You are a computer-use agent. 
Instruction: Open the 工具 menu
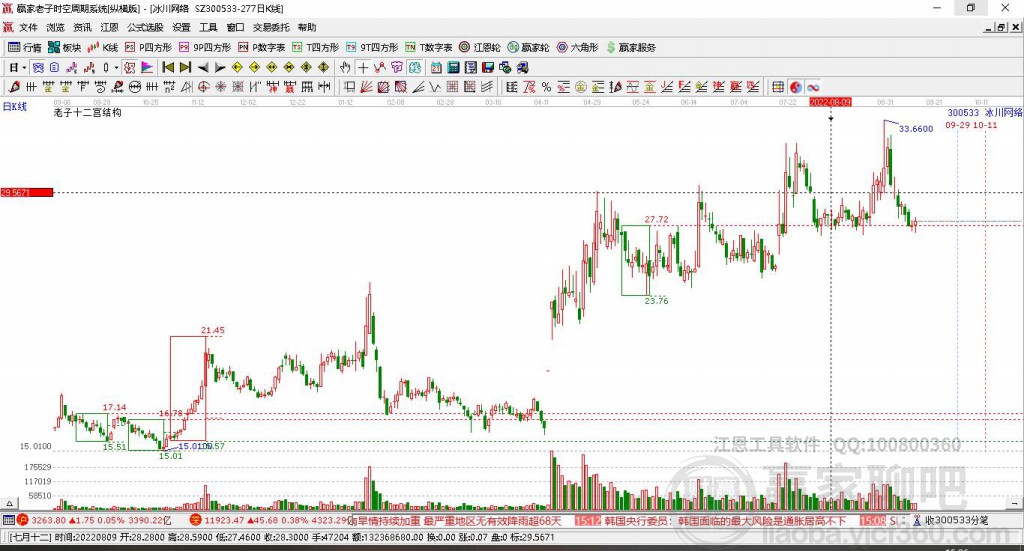pyautogui.click(x=208, y=27)
